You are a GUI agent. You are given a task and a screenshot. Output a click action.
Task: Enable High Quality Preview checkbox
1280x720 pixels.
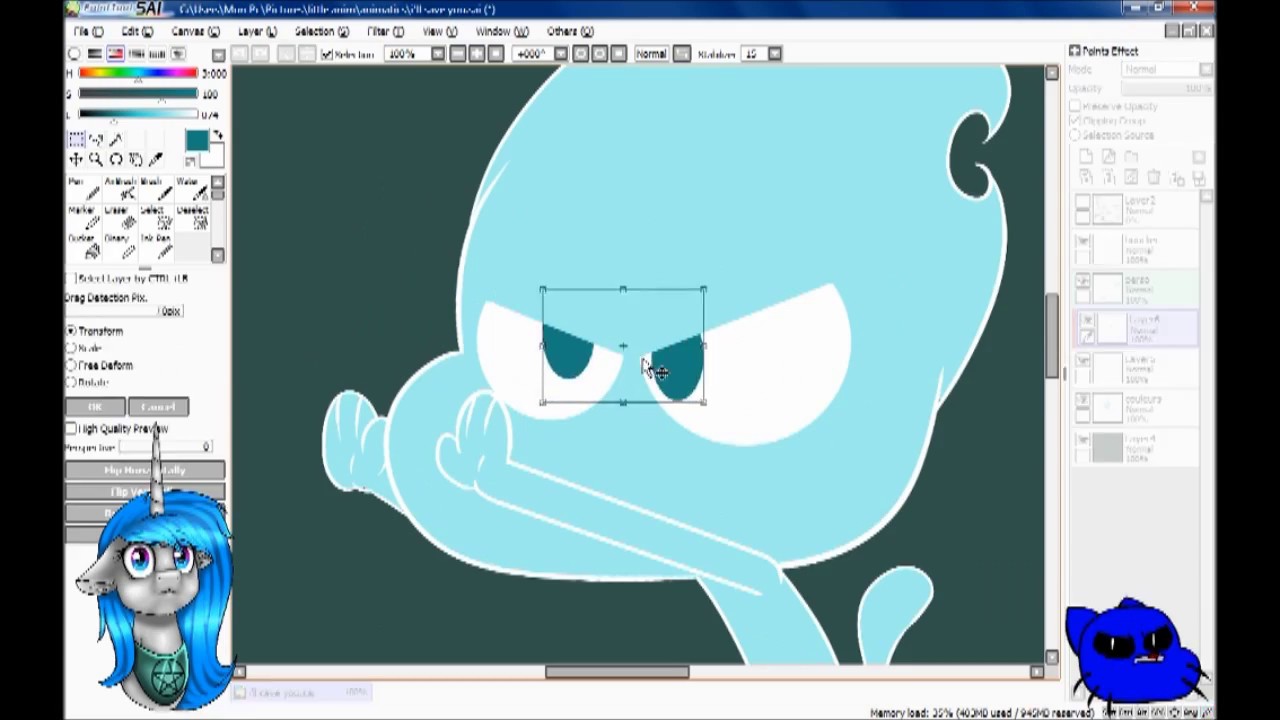coord(71,429)
